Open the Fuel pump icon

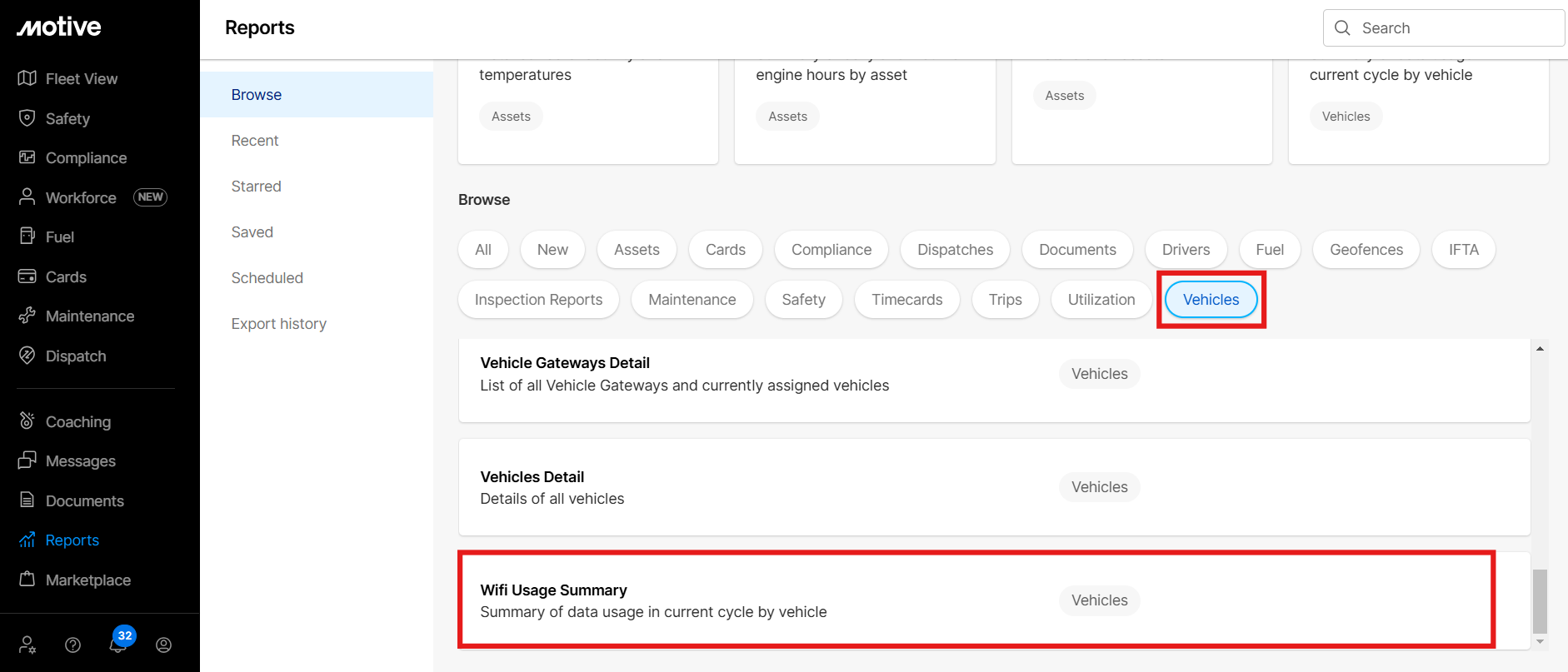[27, 236]
